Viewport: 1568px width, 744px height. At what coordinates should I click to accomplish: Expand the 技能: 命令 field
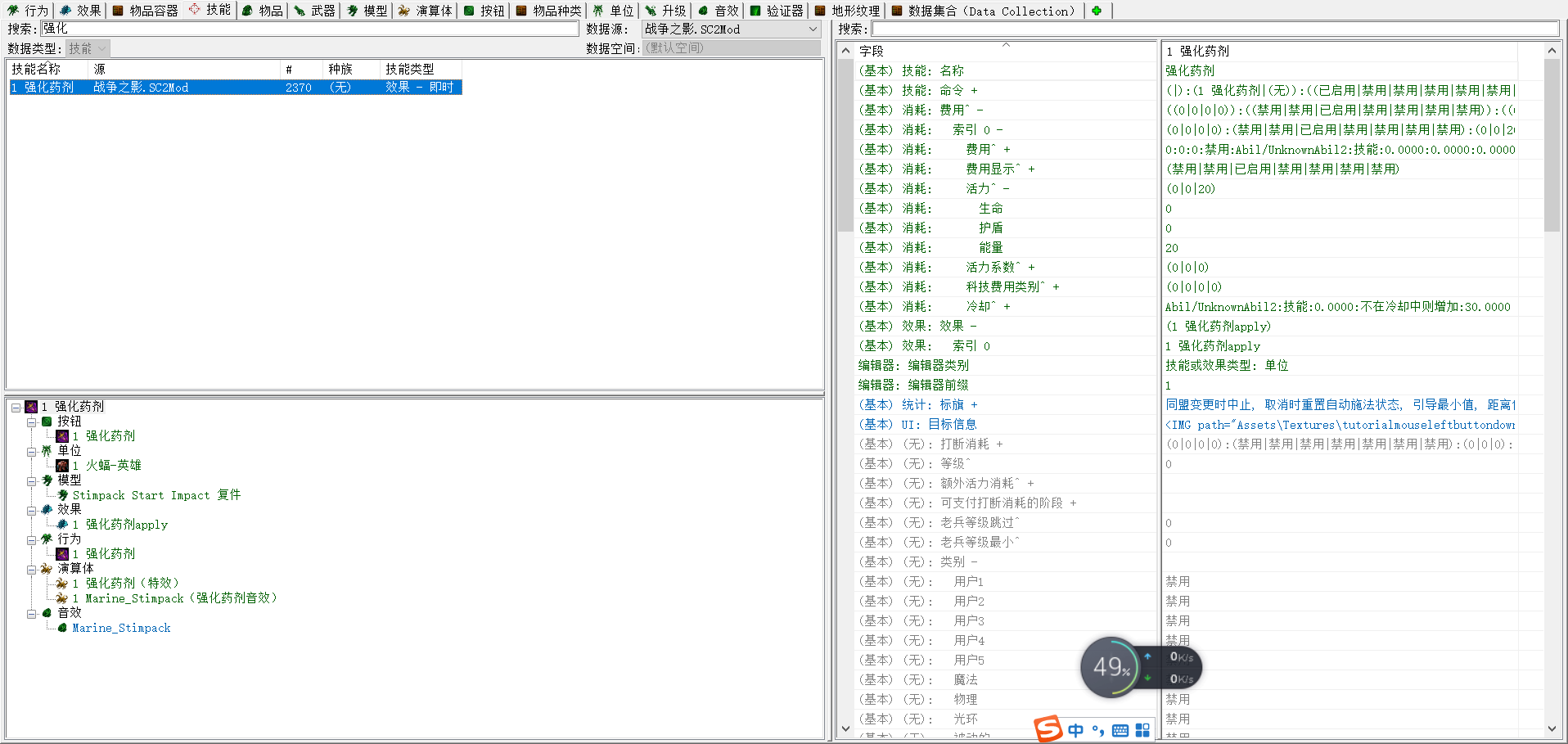coord(974,90)
